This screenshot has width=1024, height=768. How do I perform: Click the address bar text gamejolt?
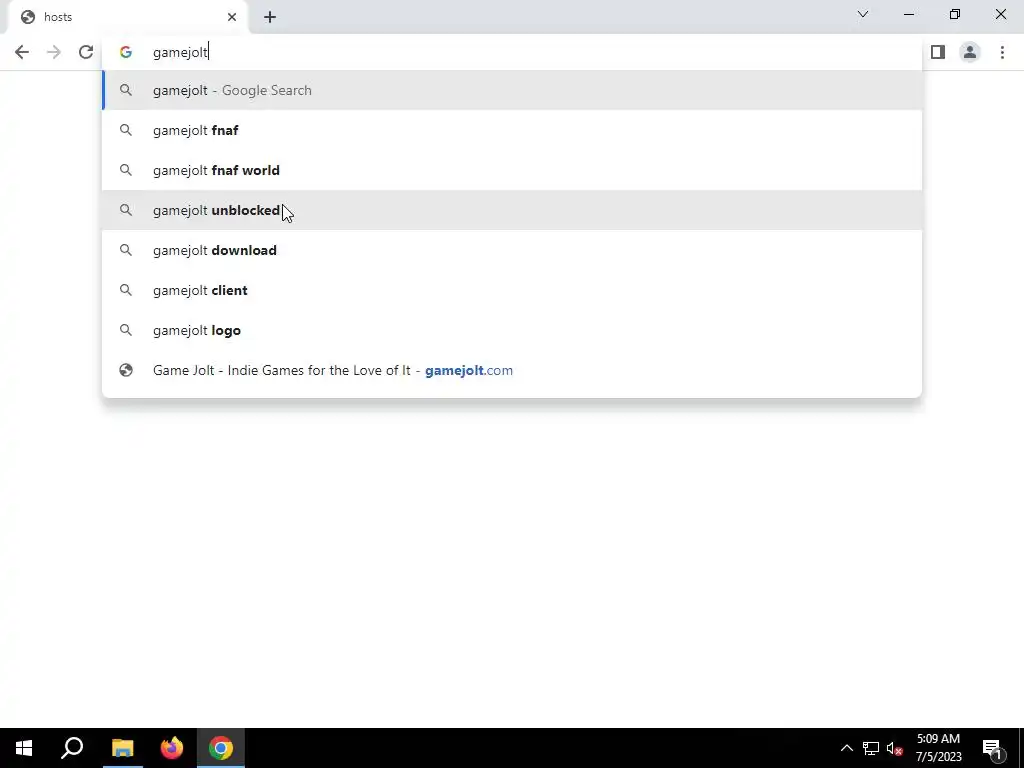180,52
